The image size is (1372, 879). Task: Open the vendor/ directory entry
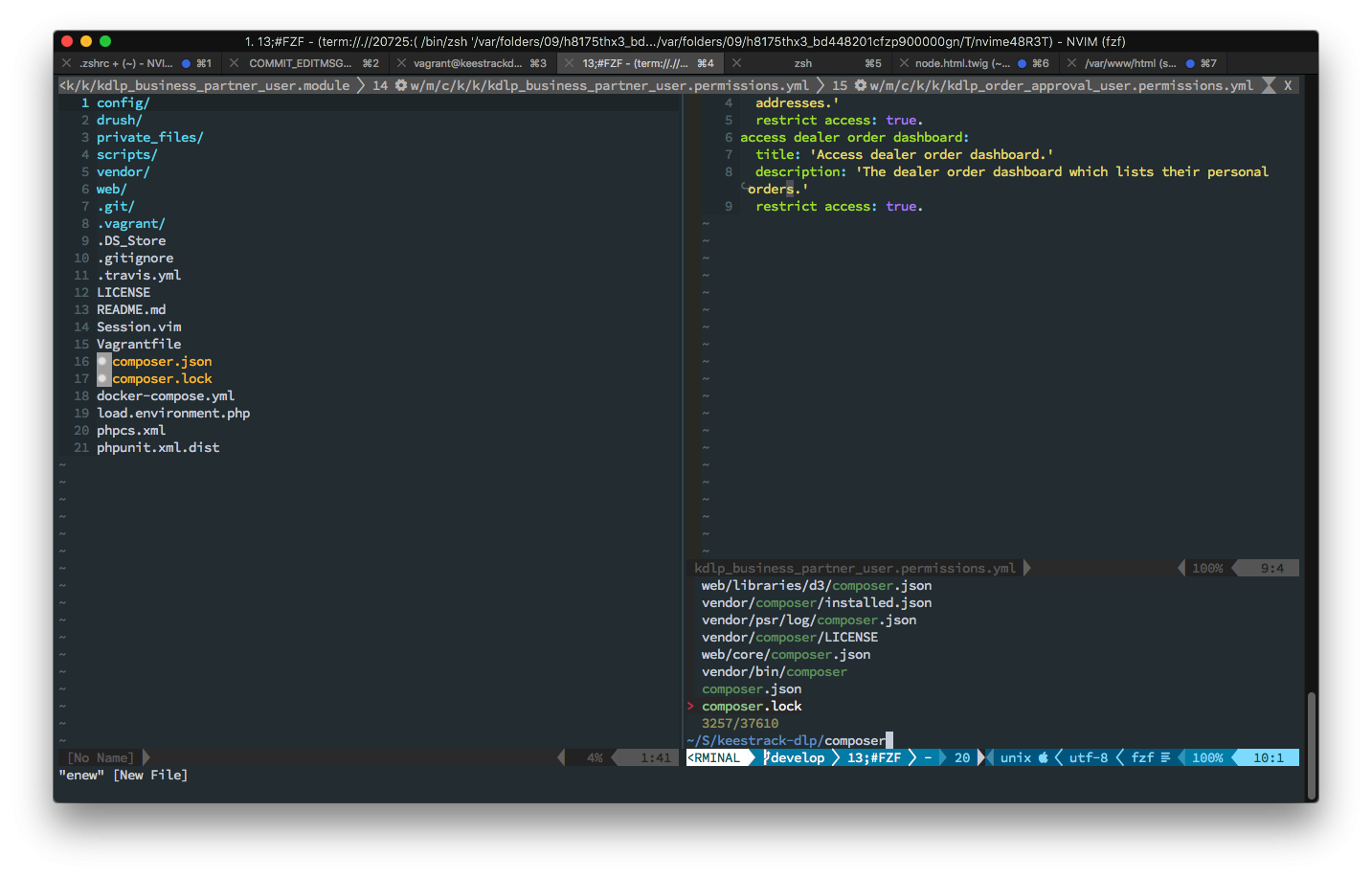tap(124, 171)
